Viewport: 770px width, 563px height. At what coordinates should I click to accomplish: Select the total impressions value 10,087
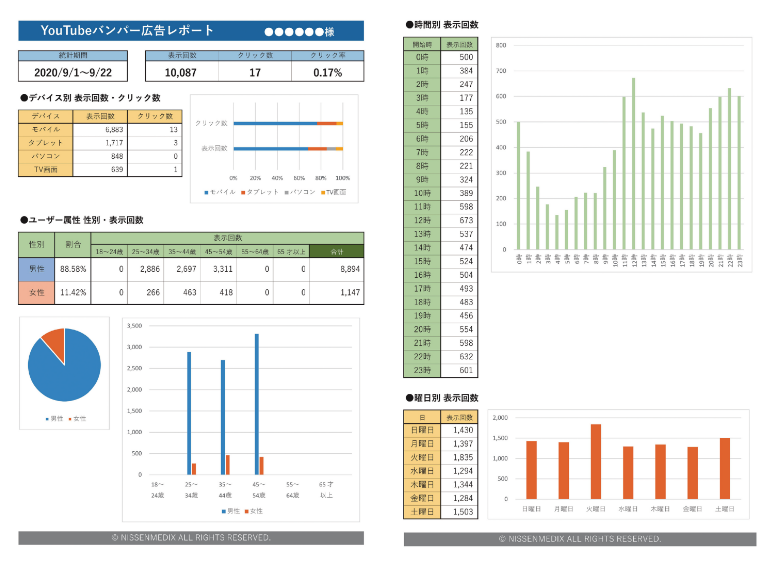[181, 73]
